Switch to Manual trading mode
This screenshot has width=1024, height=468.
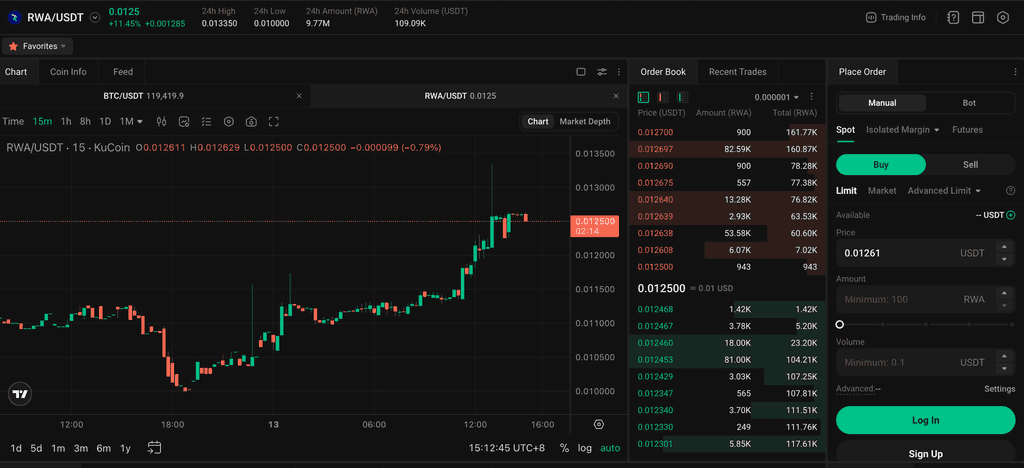point(882,103)
